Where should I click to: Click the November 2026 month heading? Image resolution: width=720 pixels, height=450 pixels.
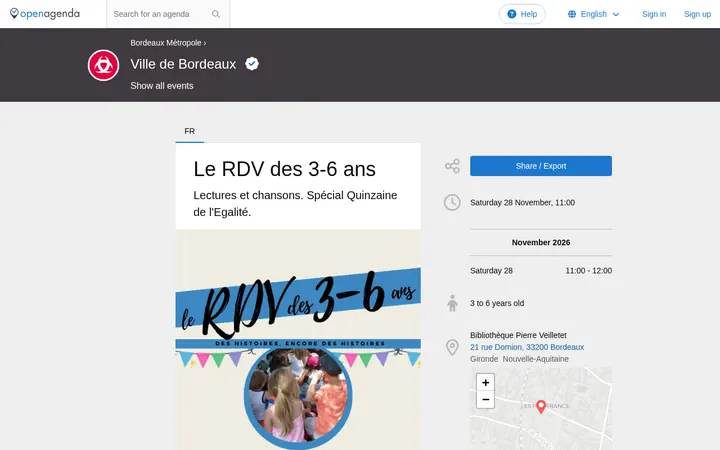tap(541, 242)
